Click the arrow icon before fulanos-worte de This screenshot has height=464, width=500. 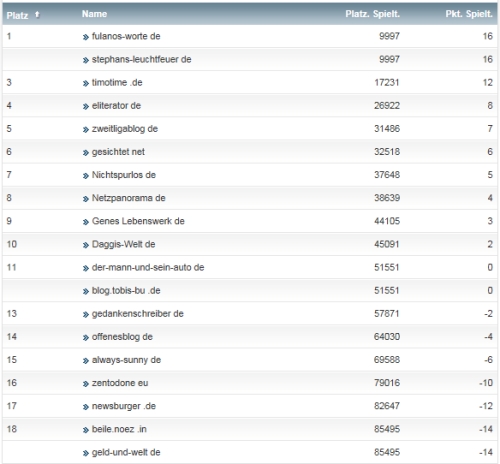pyautogui.click(x=86, y=37)
